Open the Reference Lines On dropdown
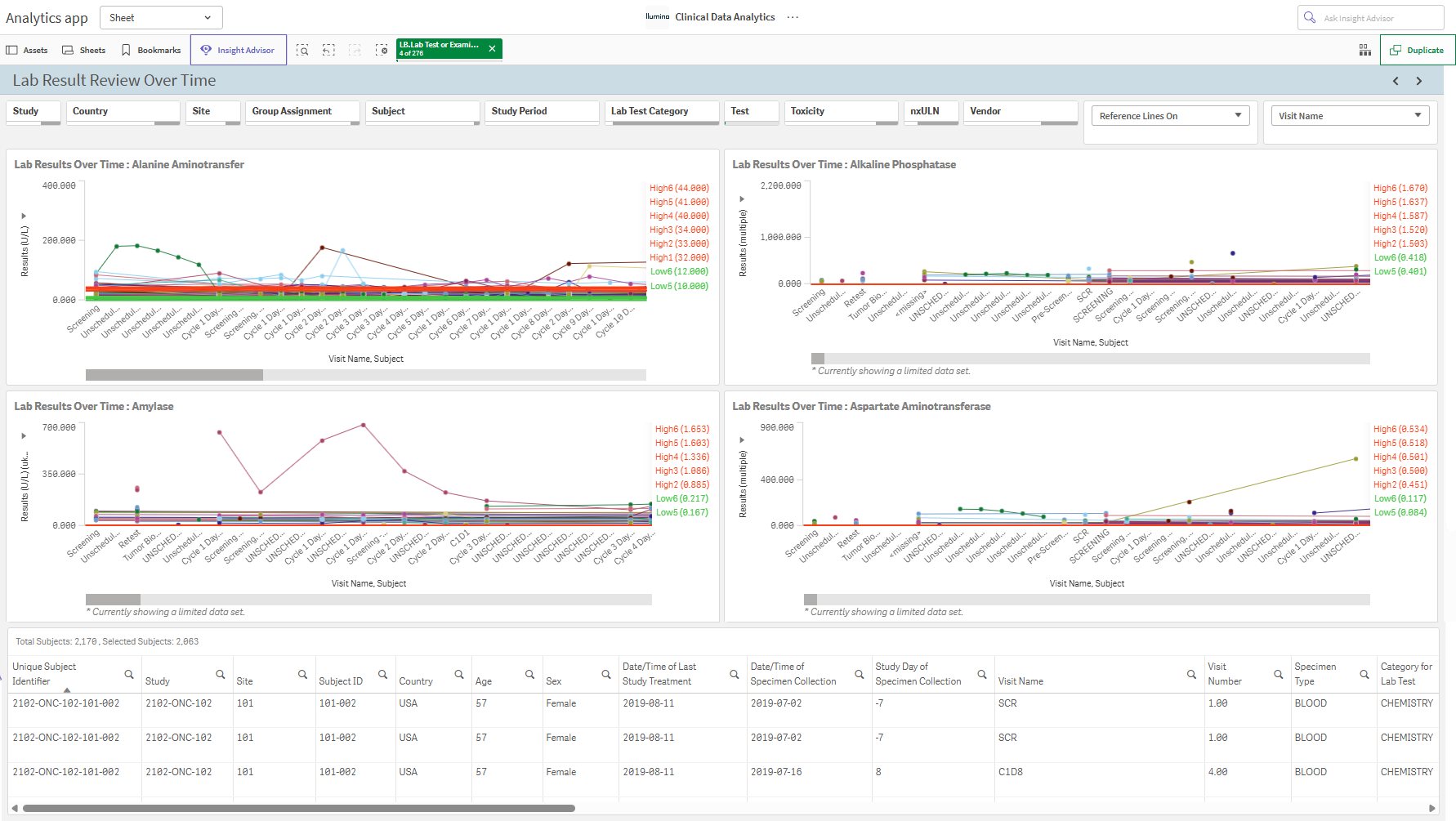This screenshot has height=821, width=1456. click(x=1170, y=116)
